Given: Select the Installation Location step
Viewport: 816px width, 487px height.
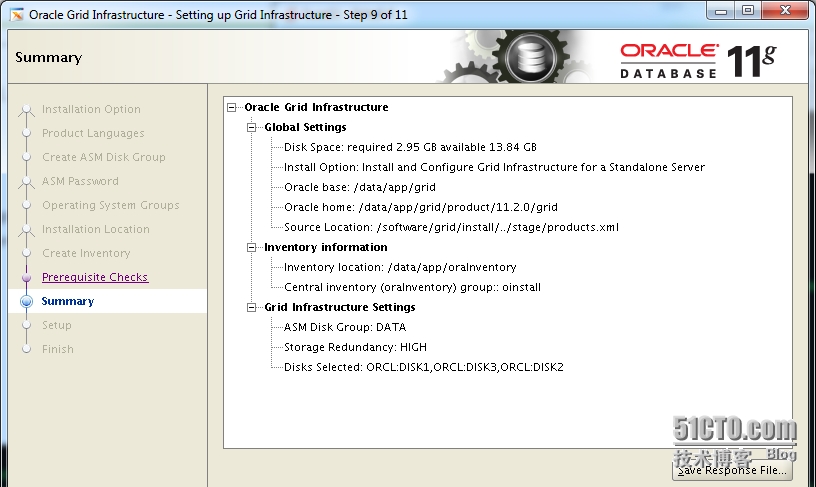Looking at the screenshot, I should tap(96, 229).
